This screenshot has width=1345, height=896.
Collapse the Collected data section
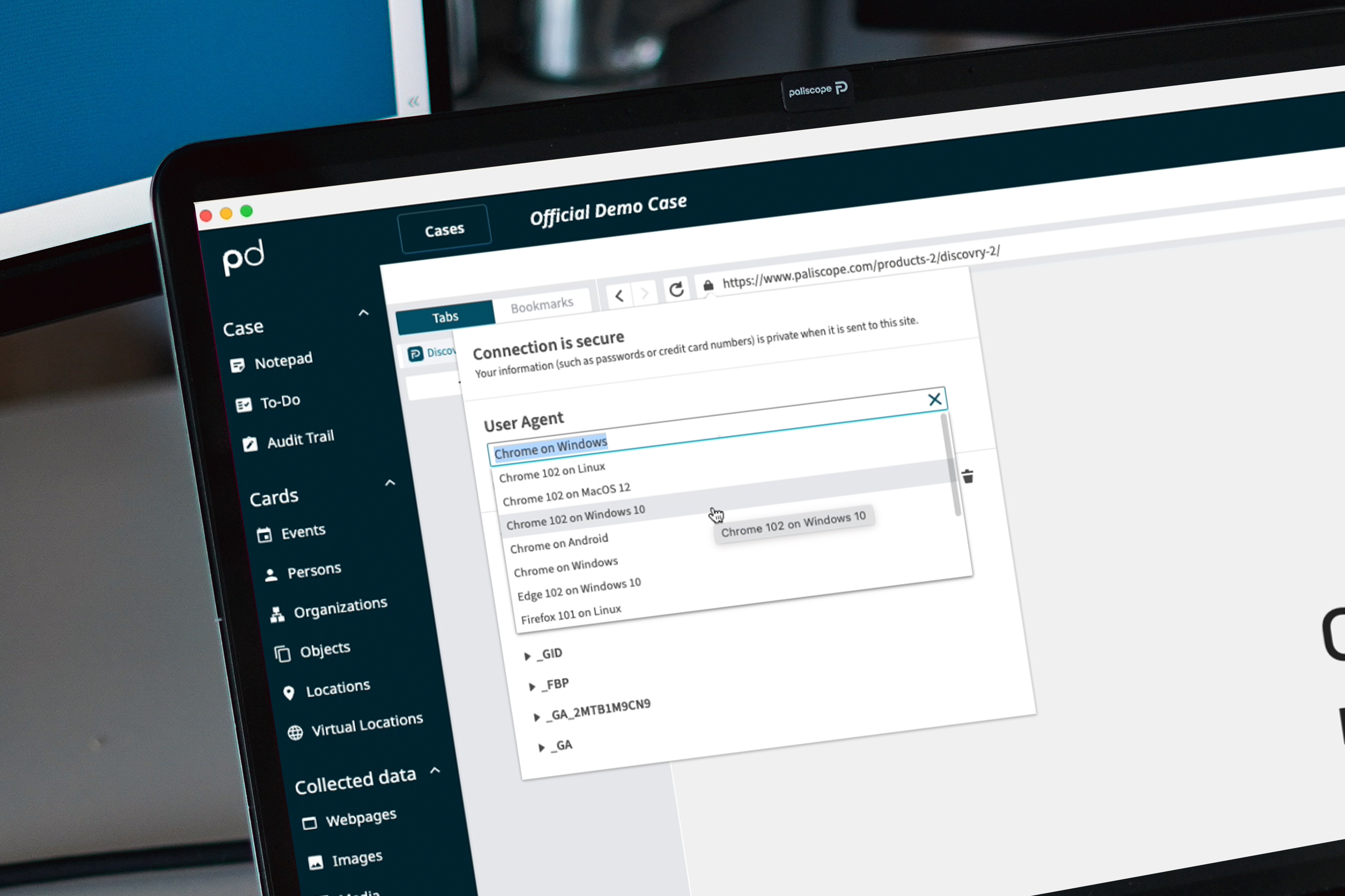pyautogui.click(x=435, y=770)
